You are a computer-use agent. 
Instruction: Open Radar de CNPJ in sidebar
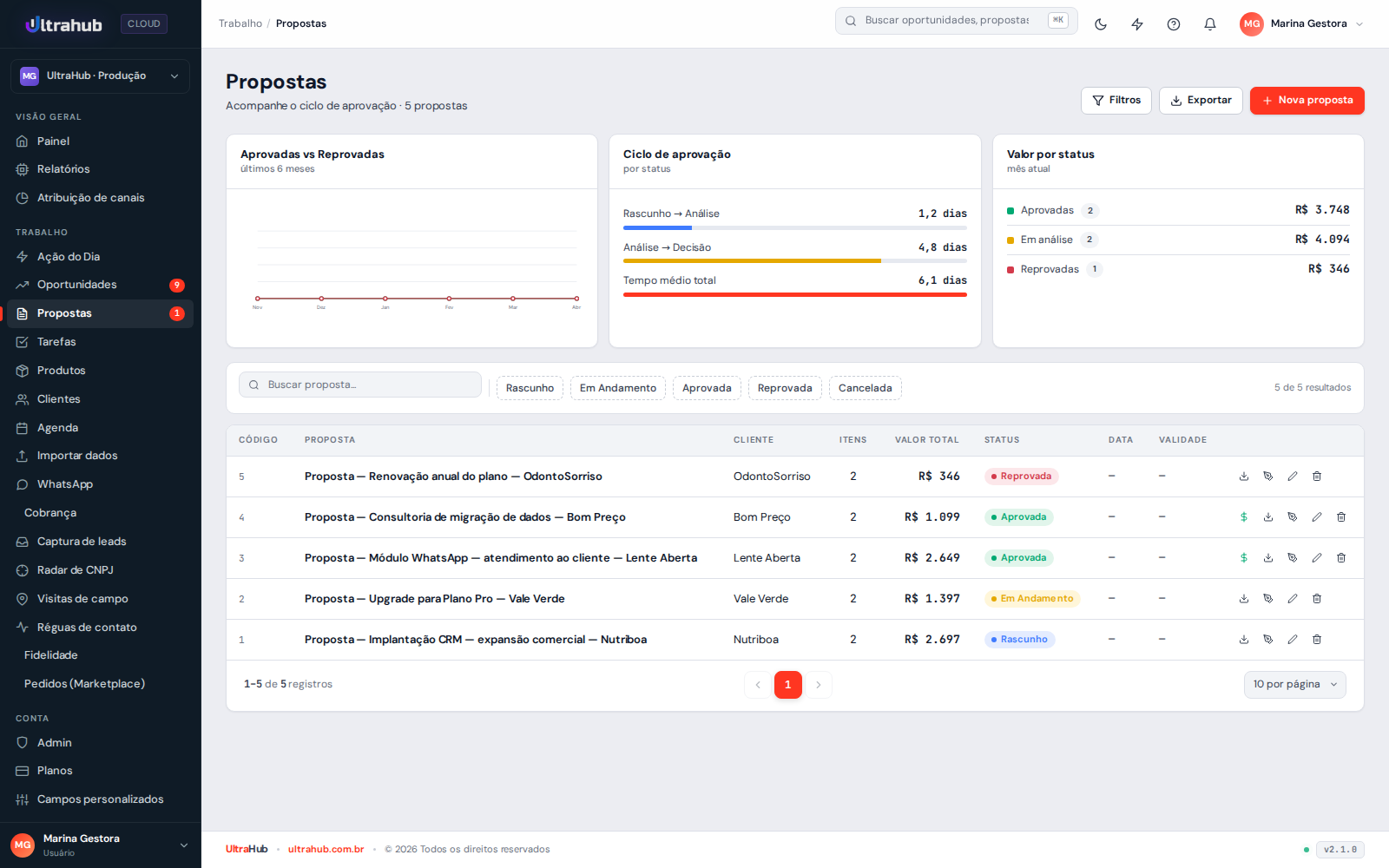[100, 570]
